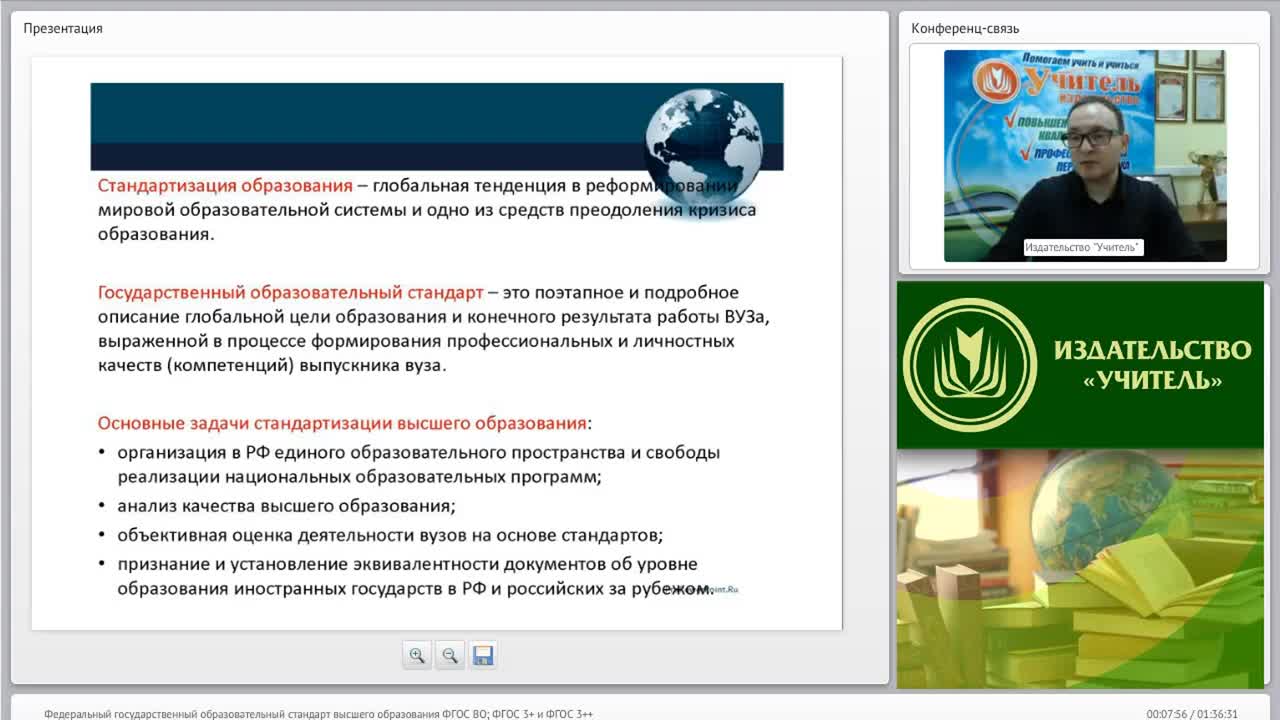Click the 'Издательство «Учитель»' green banner
The width and height of the screenshot is (1280, 720).
(x=1081, y=365)
